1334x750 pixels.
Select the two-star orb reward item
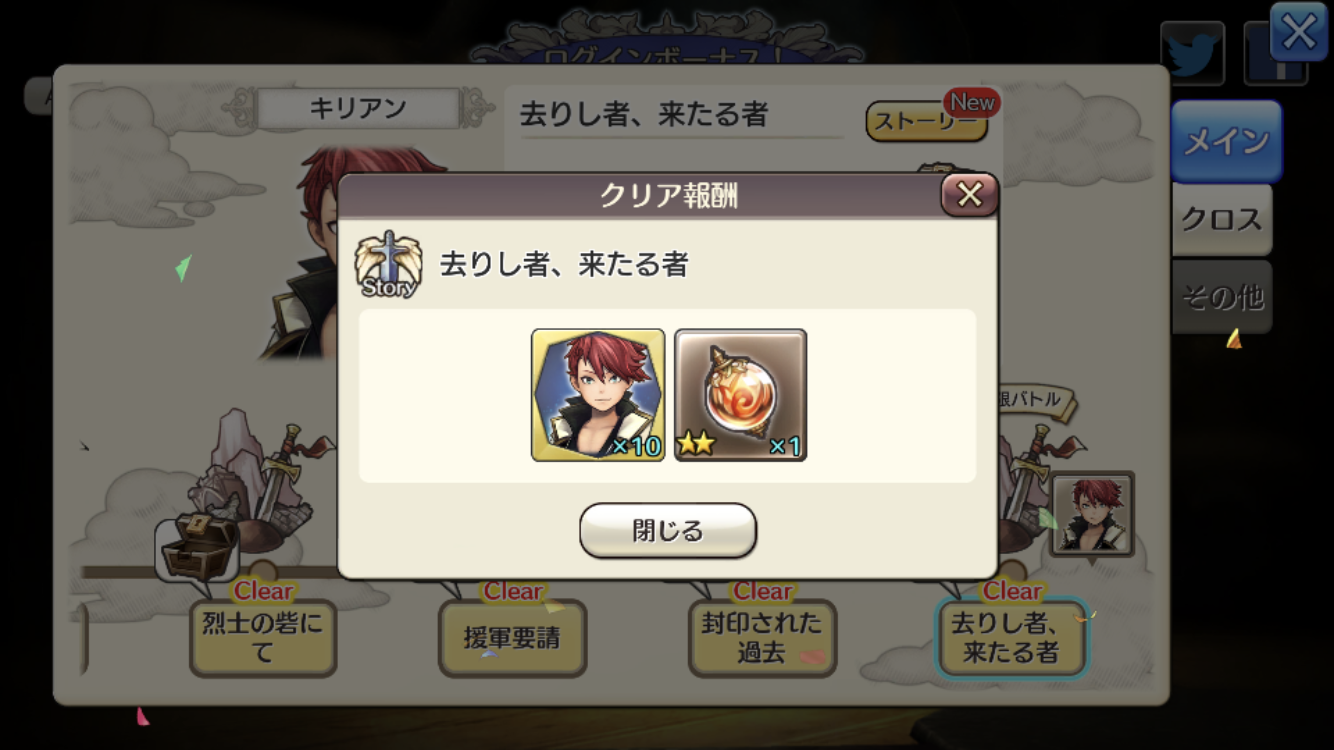[x=740, y=395]
